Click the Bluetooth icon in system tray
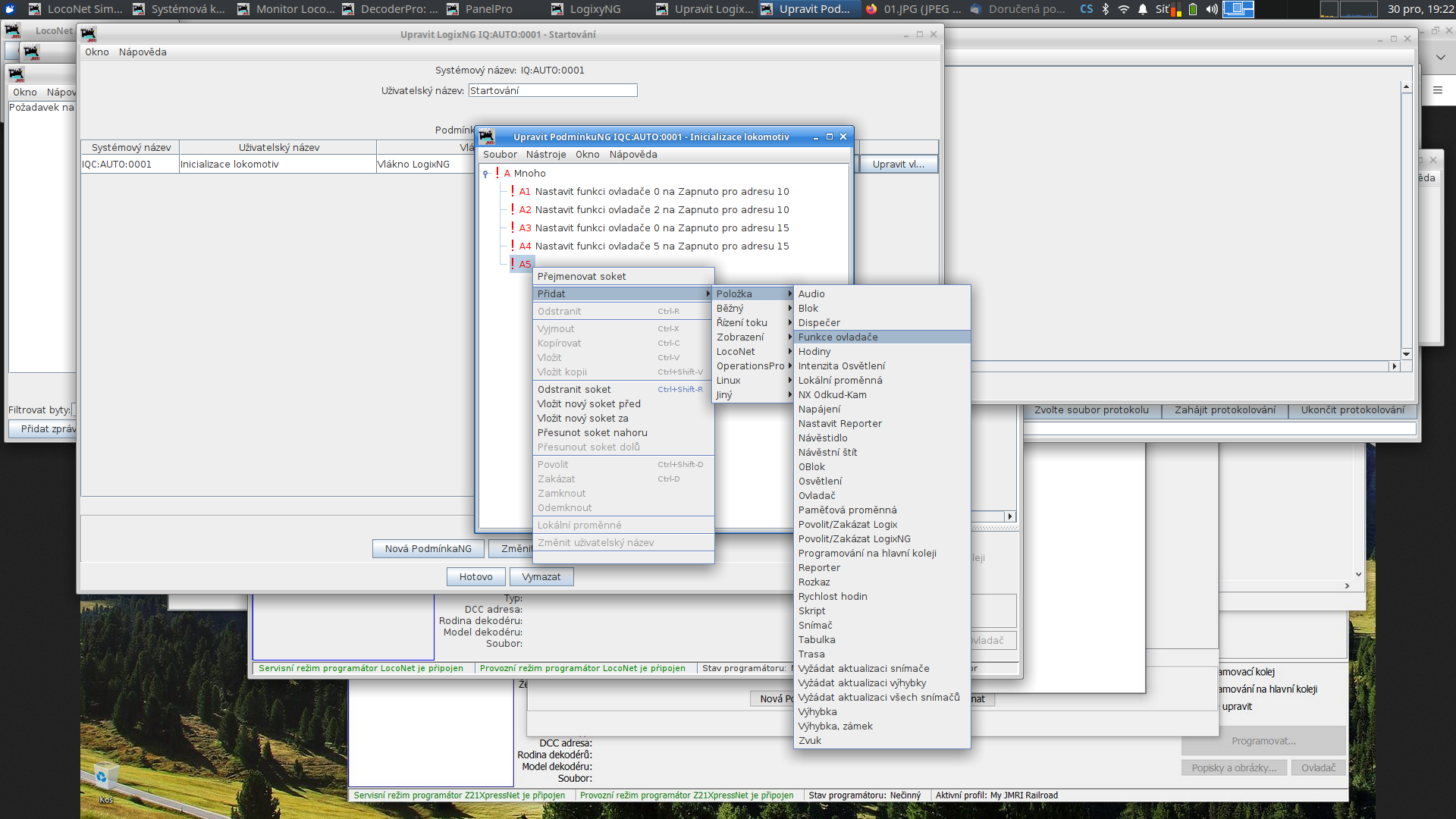 (1105, 9)
